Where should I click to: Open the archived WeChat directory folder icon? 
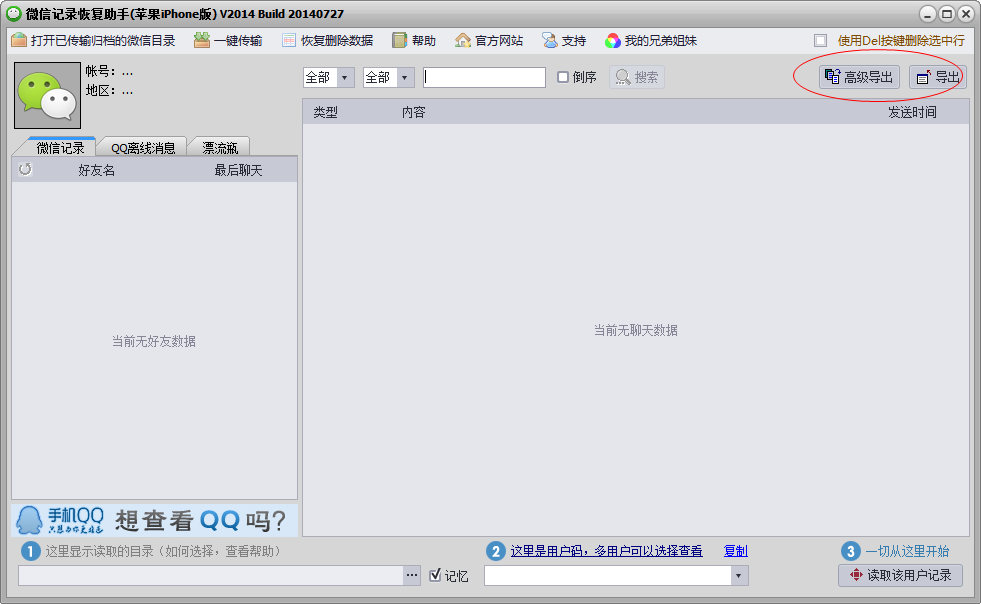[x=19, y=41]
